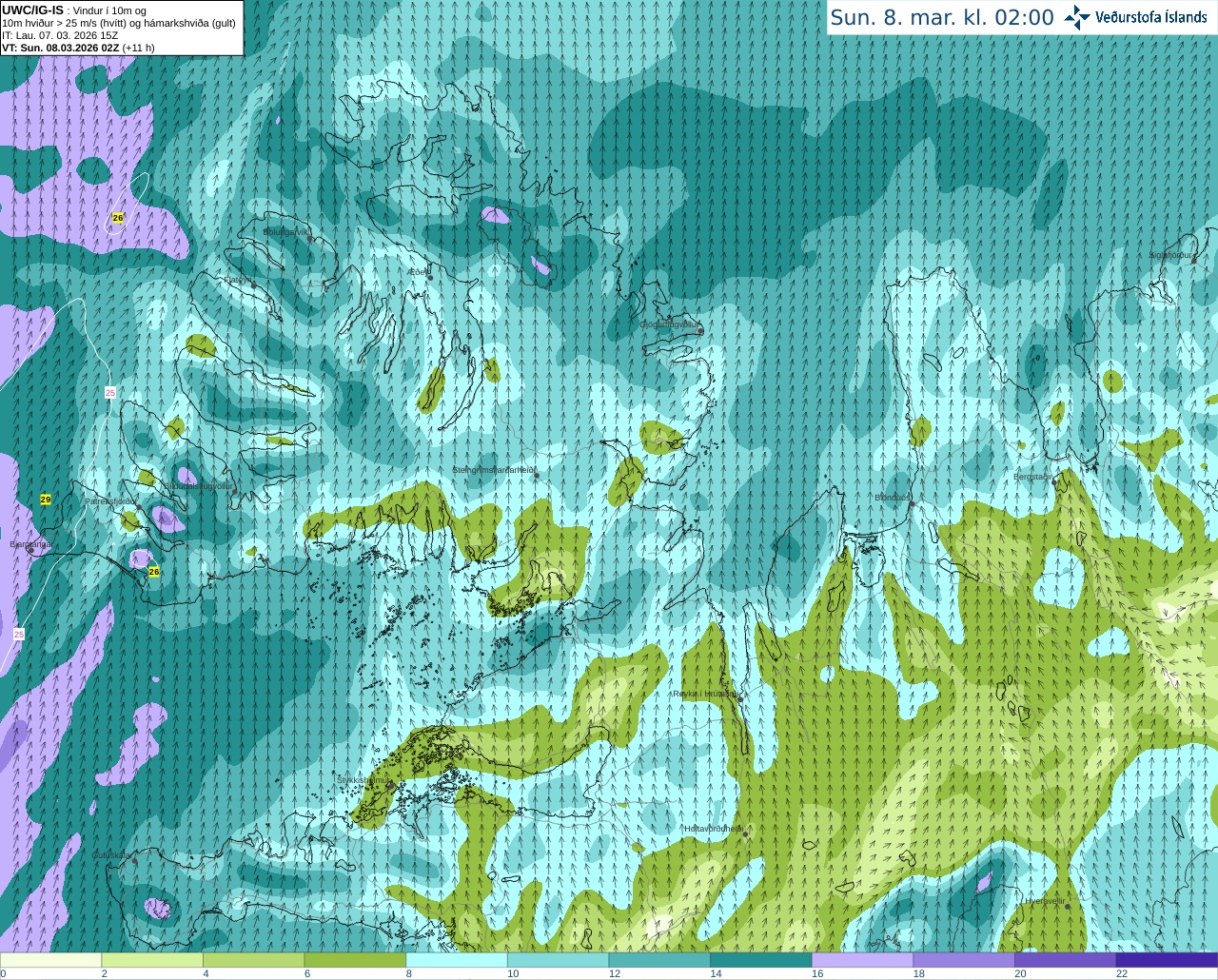Pick the 2–4 m/s light yellow-green legend swatch
Screen dimensions: 1218x980
[152, 960]
